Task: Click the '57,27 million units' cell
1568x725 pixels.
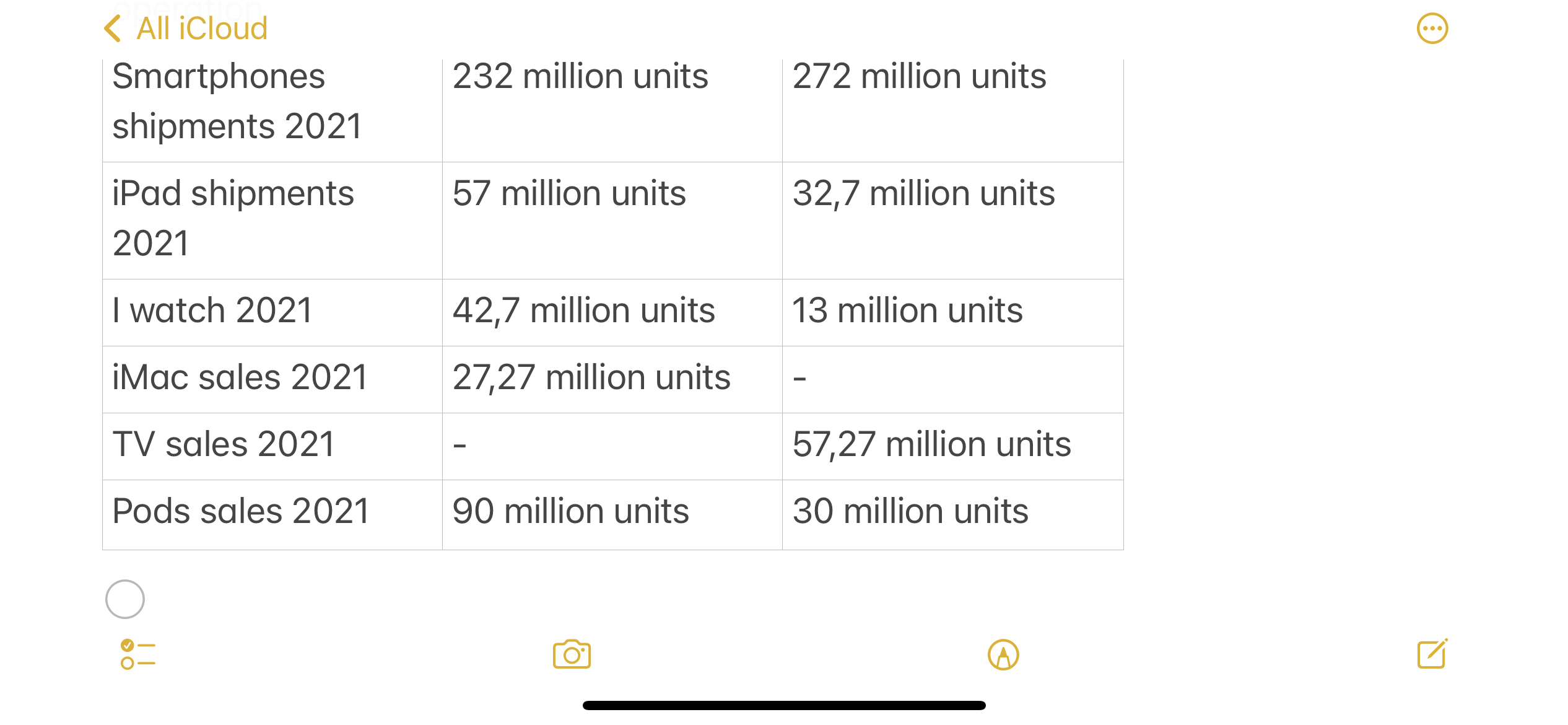Action: coord(932,444)
